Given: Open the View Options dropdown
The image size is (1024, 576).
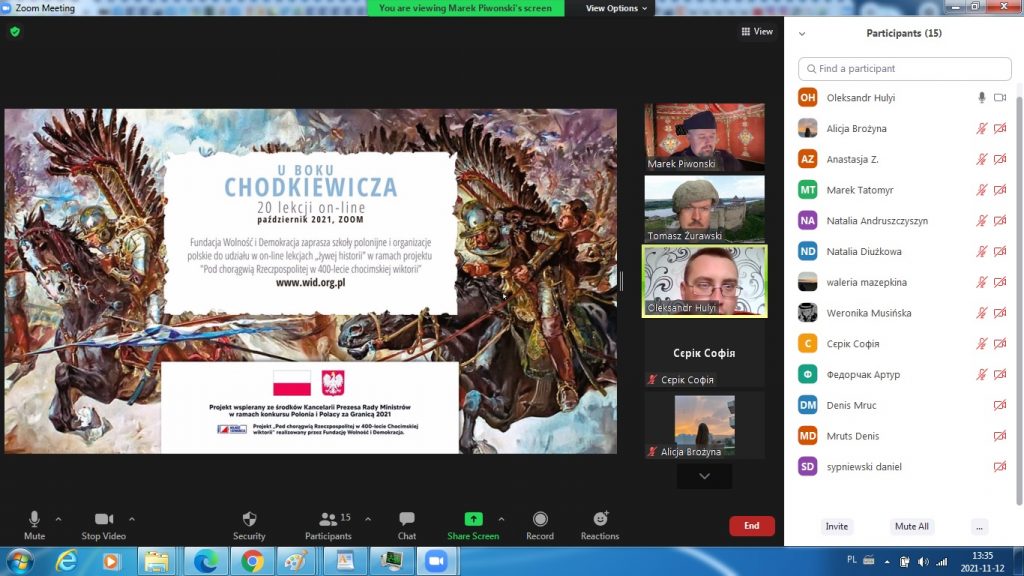Looking at the screenshot, I should point(616,8).
